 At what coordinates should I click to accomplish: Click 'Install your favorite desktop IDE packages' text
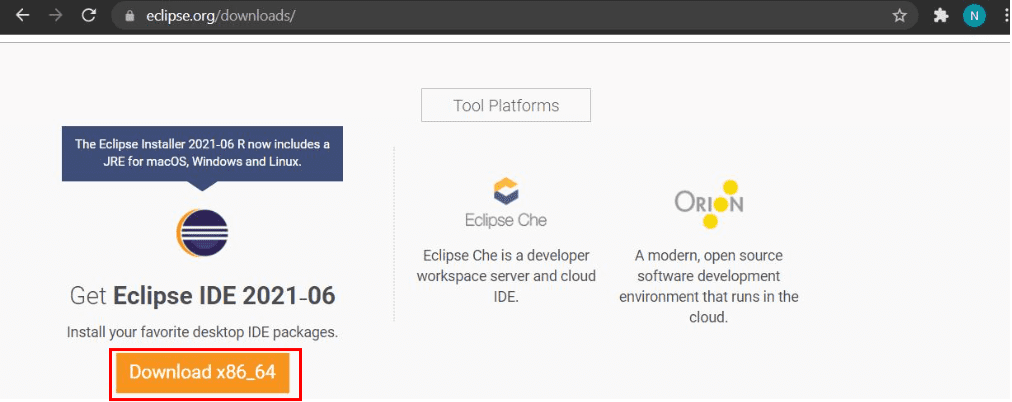pos(202,331)
